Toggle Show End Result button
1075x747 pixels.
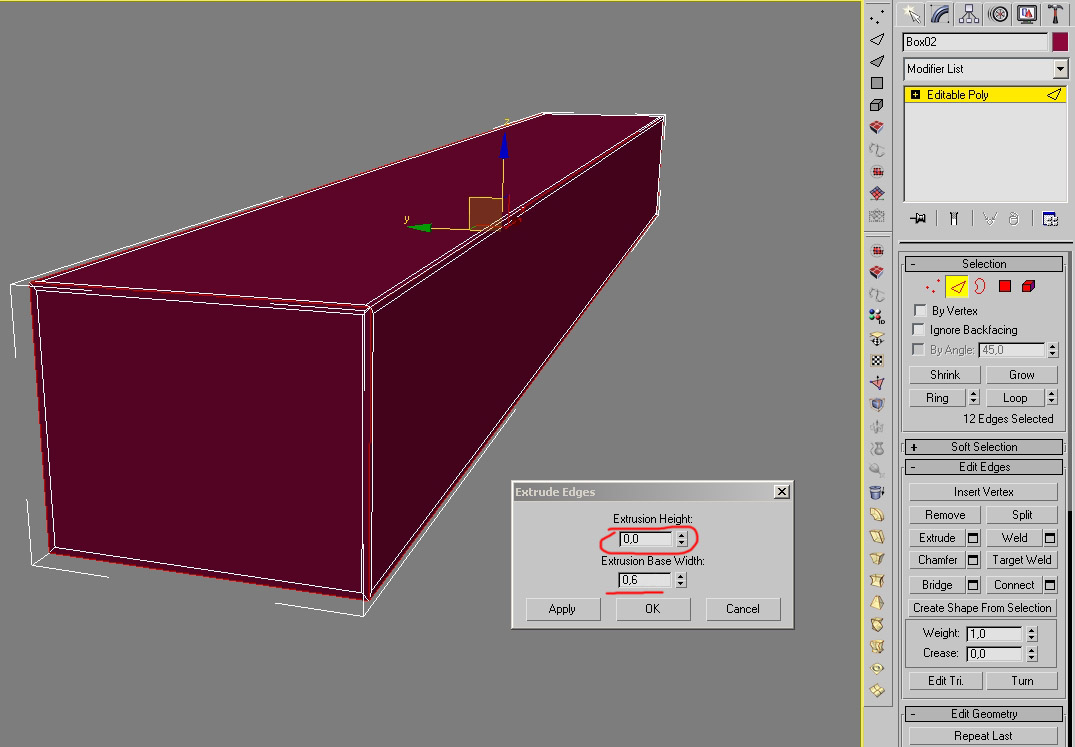tap(955, 218)
